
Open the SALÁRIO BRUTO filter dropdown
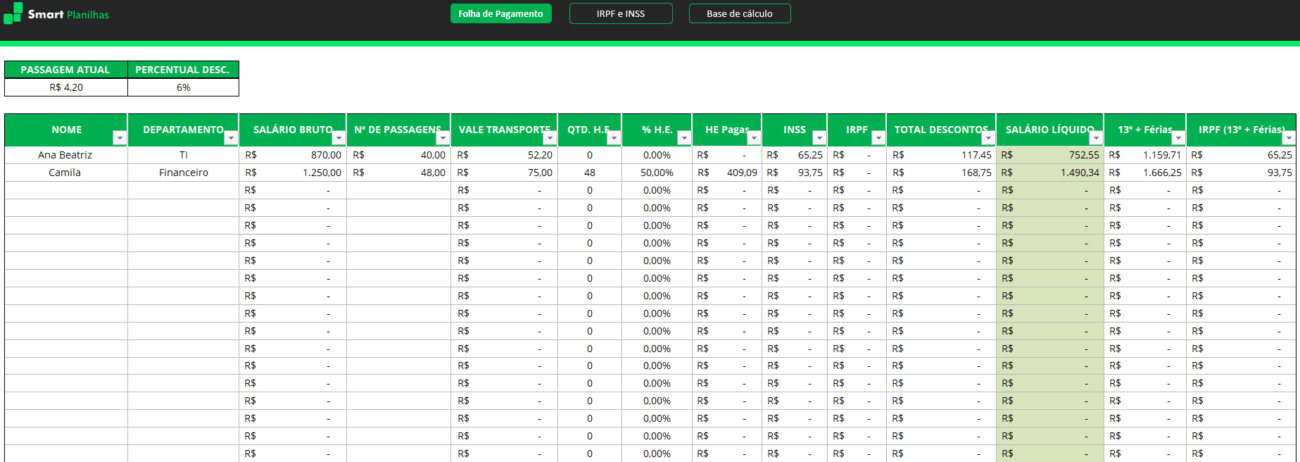pyautogui.click(x=339, y=139)
